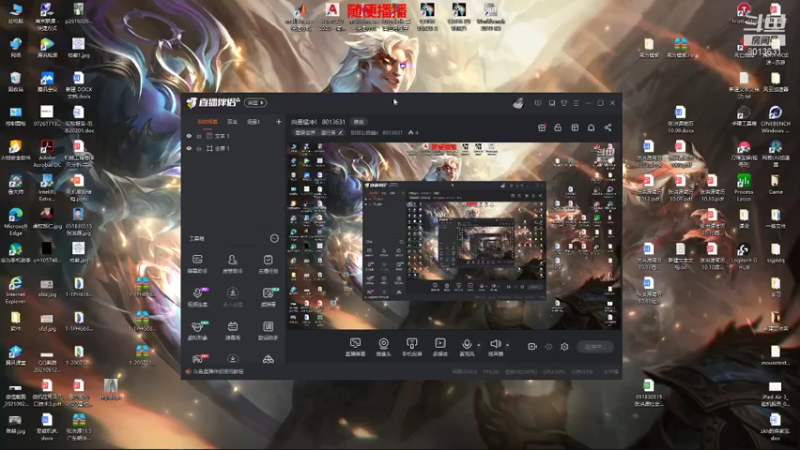
Task: Switch to the middle scene tab
Action: 232,122
